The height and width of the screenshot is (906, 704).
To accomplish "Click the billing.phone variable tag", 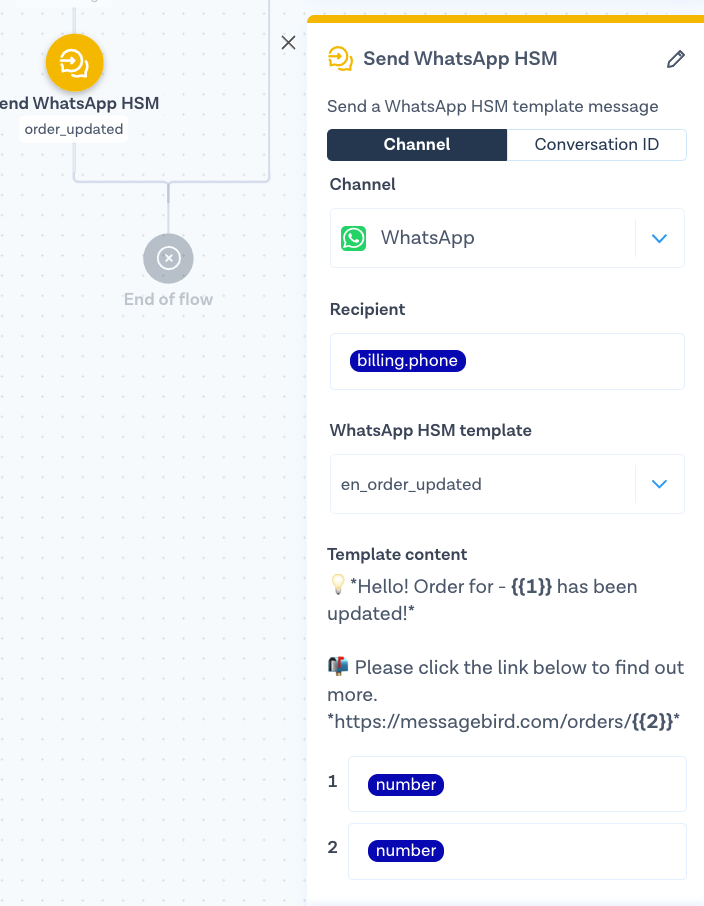I will point(408,361).
